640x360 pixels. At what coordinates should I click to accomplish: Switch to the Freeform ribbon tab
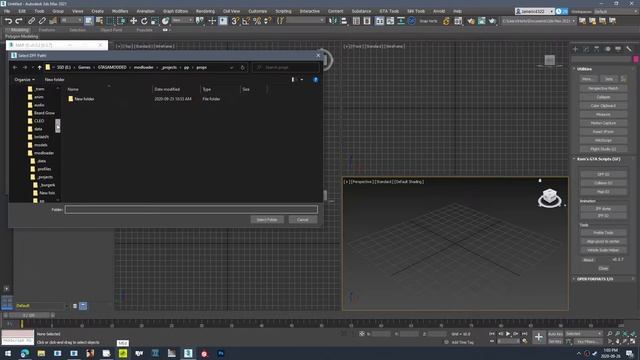pos(47,30)
